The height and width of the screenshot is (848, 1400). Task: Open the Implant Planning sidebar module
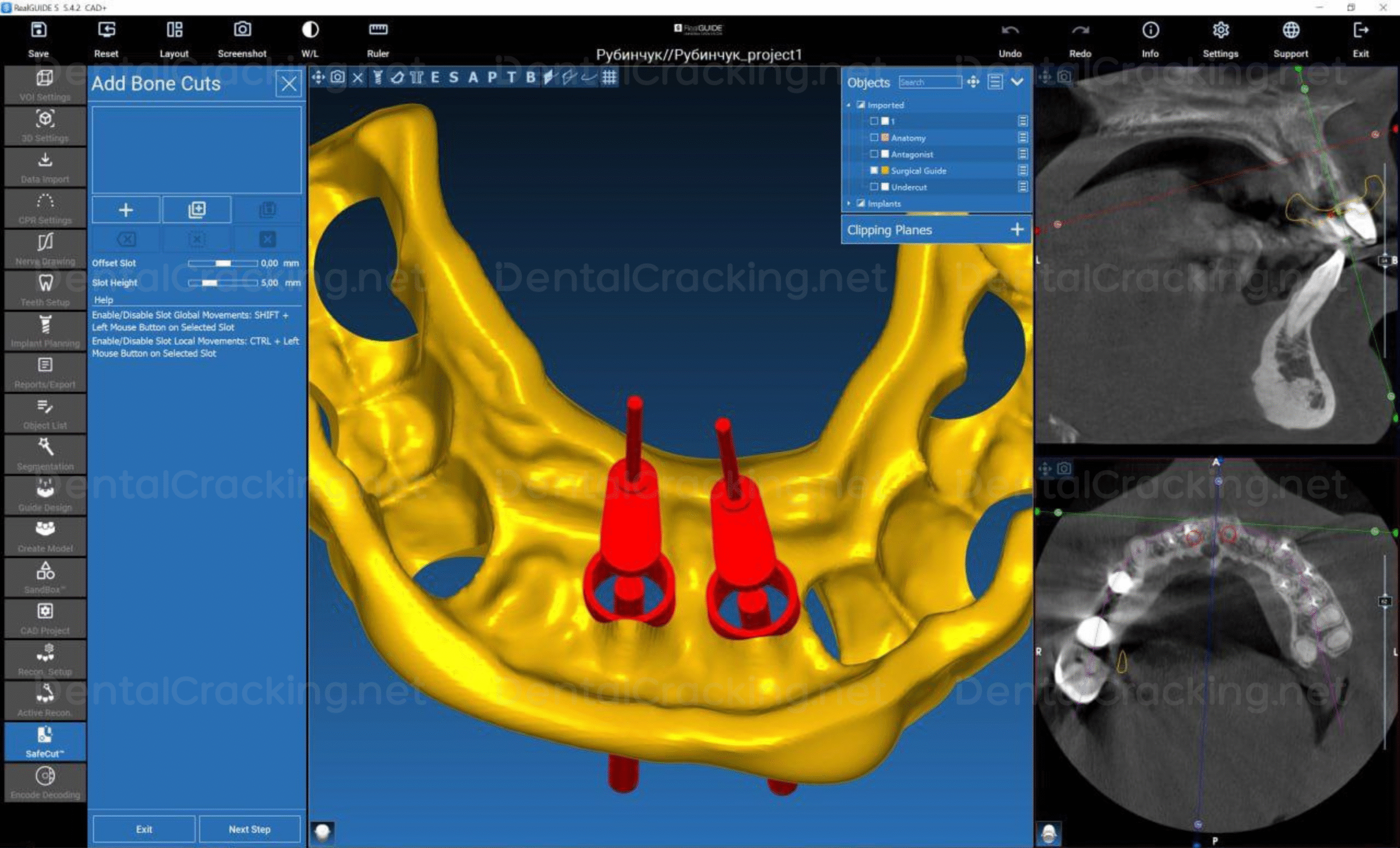point(45,331)
